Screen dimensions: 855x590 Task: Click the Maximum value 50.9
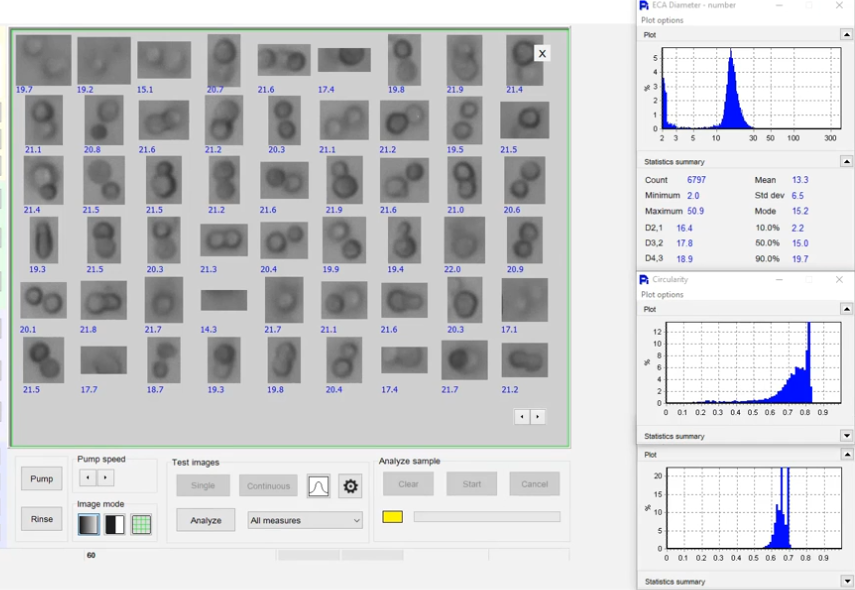695,210
